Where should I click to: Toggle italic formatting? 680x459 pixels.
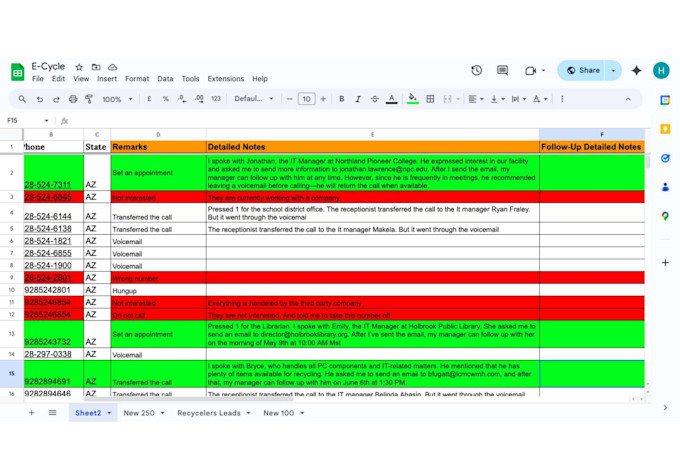pyautogui.click(x=358, y=99)
